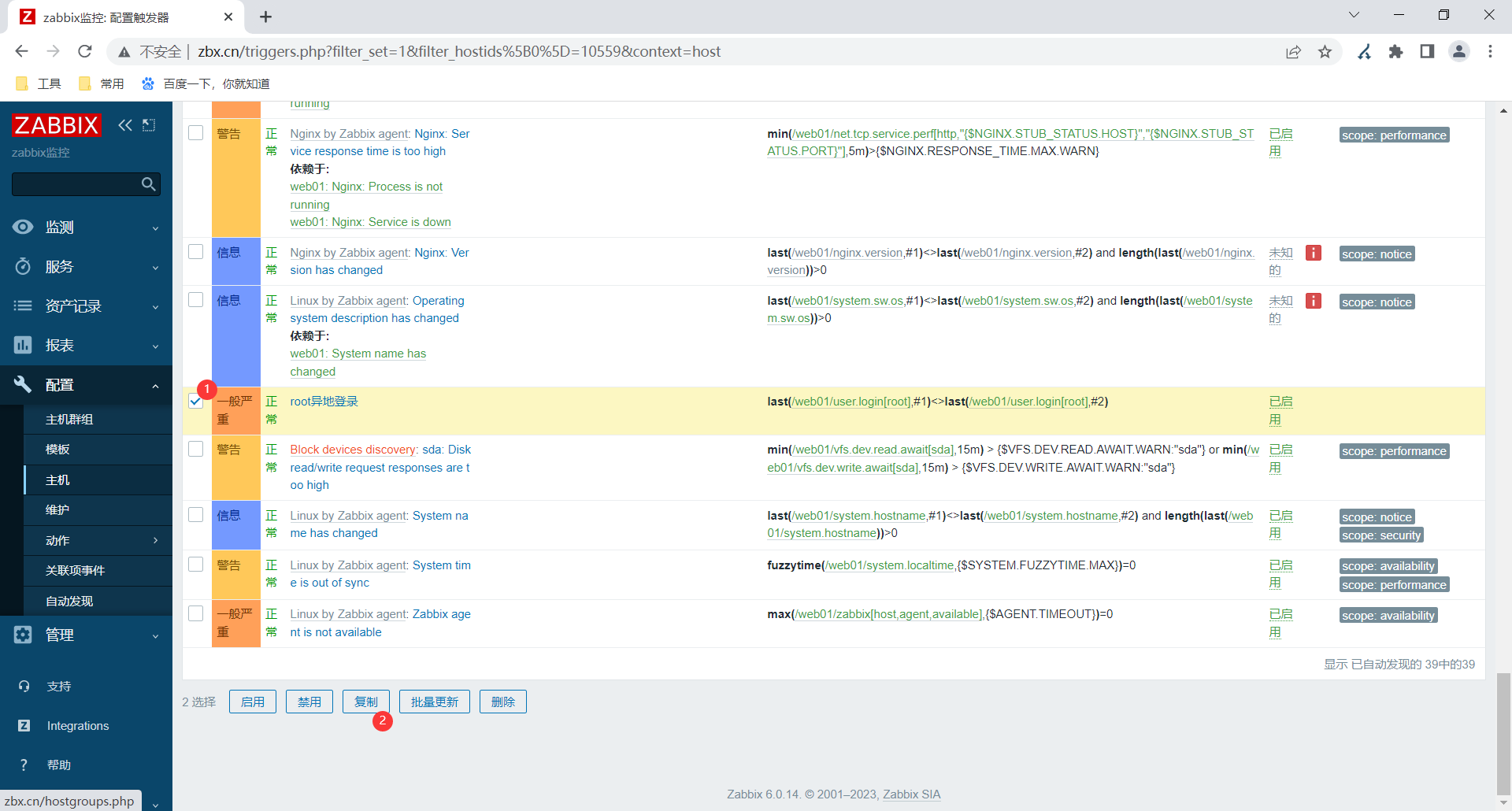Open the Zabbix SIA footer link
The image size is (1512, 811).
tap(911, 794)
